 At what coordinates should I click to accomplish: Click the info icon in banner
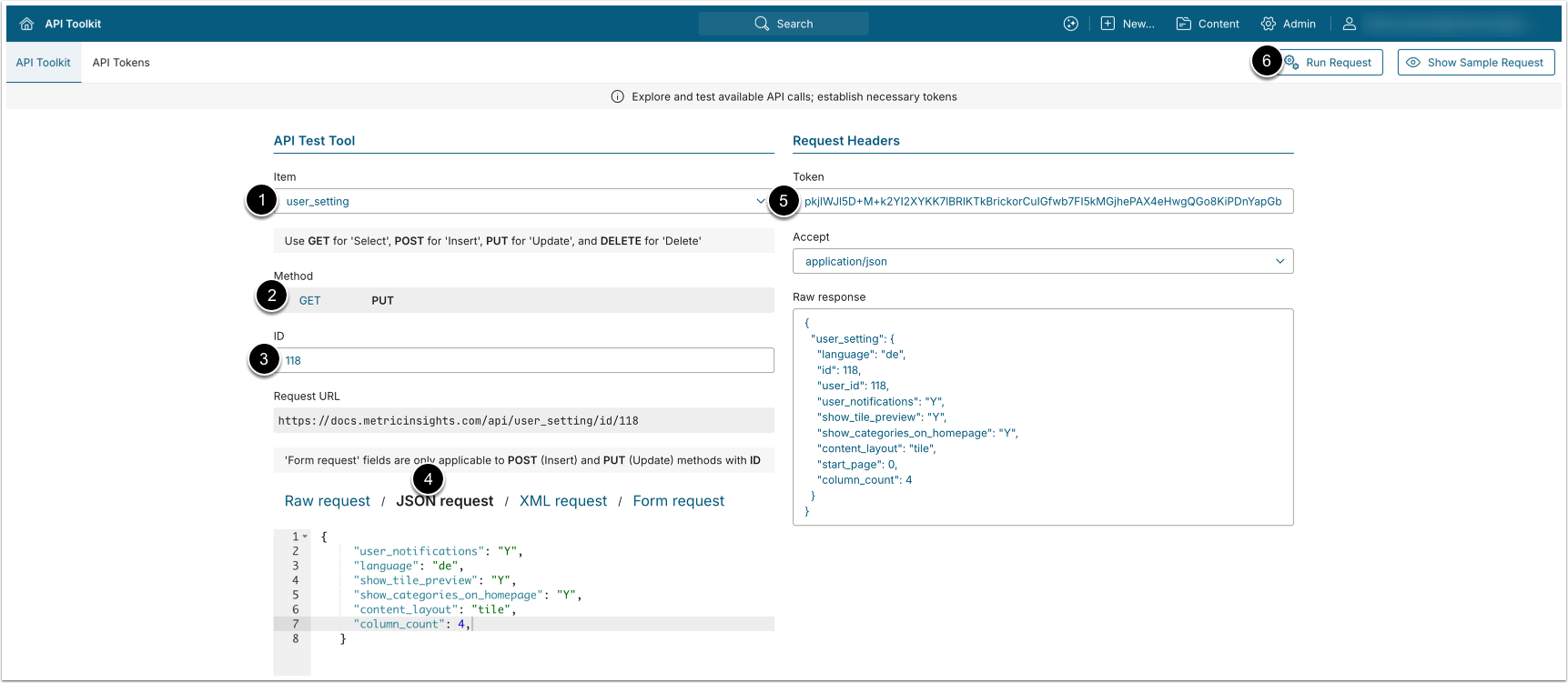click(x=617, y=96)
